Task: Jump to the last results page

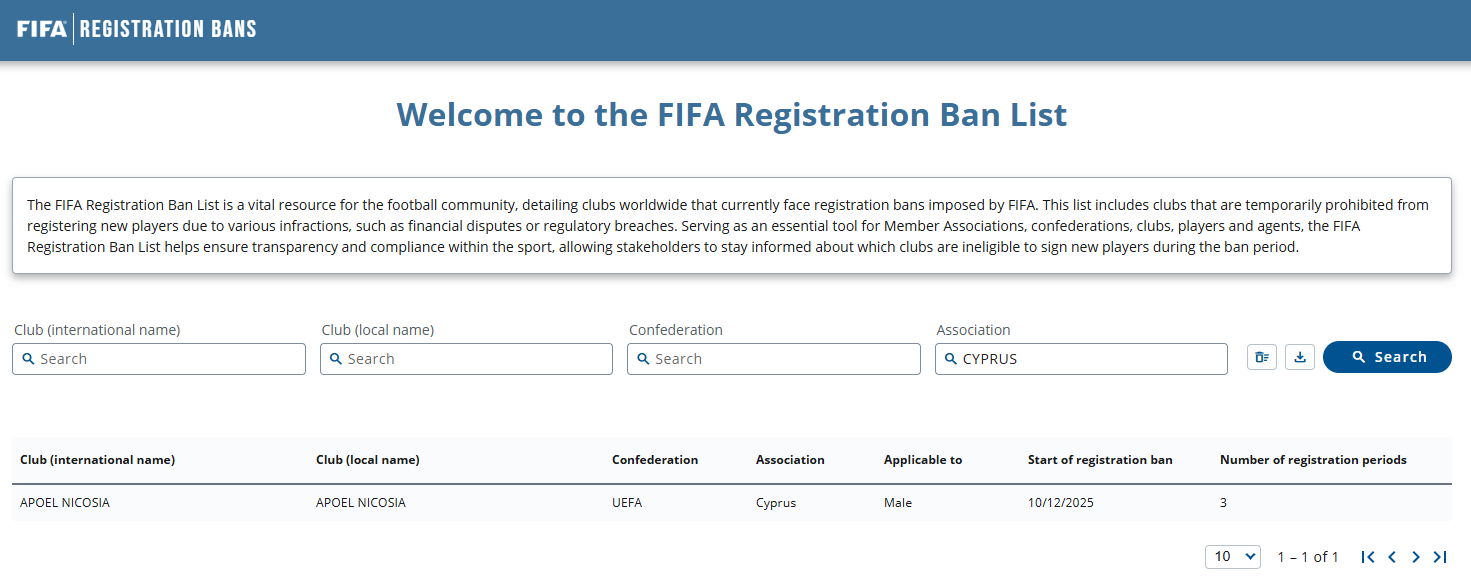Action: [1440, 557]
